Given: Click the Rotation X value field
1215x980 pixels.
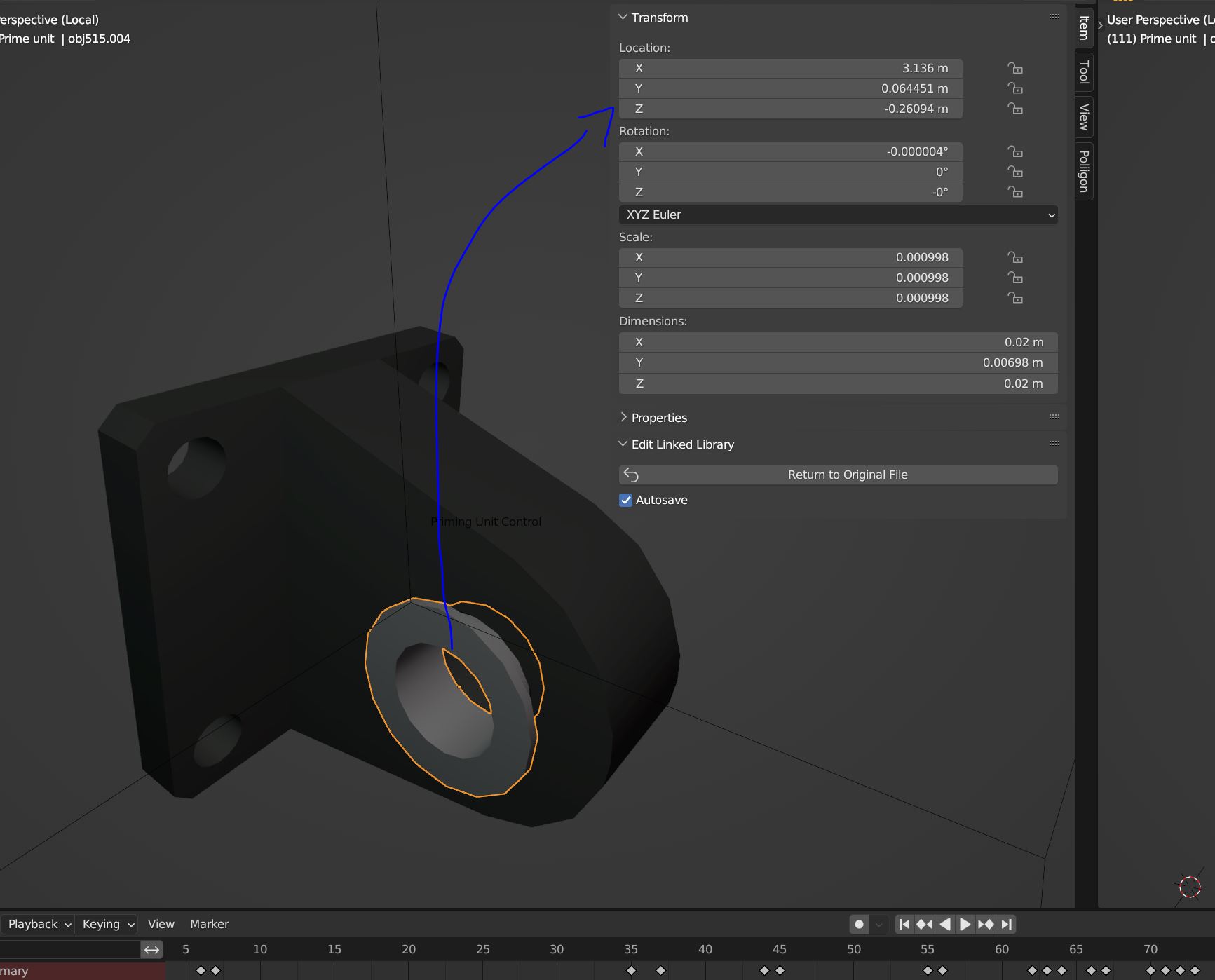Looking at the screenshot, I should (790, 151).
